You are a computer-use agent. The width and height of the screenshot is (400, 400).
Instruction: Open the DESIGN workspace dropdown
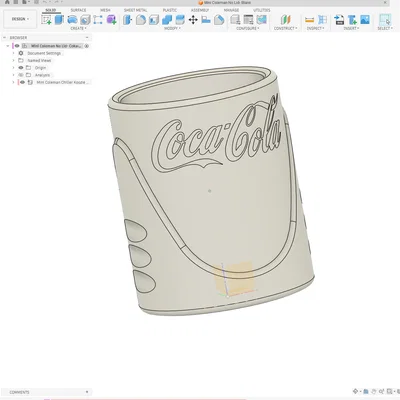click(20, 19)
